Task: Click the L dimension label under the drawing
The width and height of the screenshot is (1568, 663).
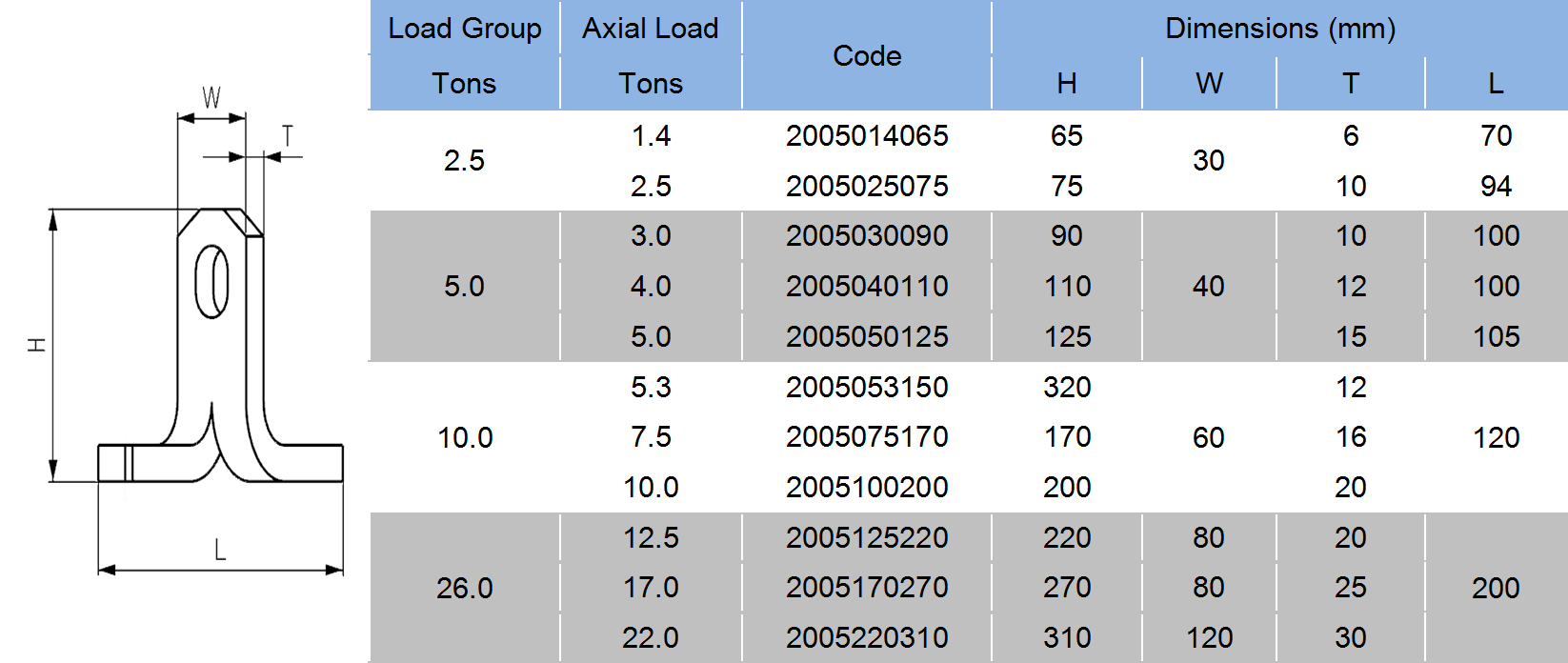Action: [x=220, y=550]
